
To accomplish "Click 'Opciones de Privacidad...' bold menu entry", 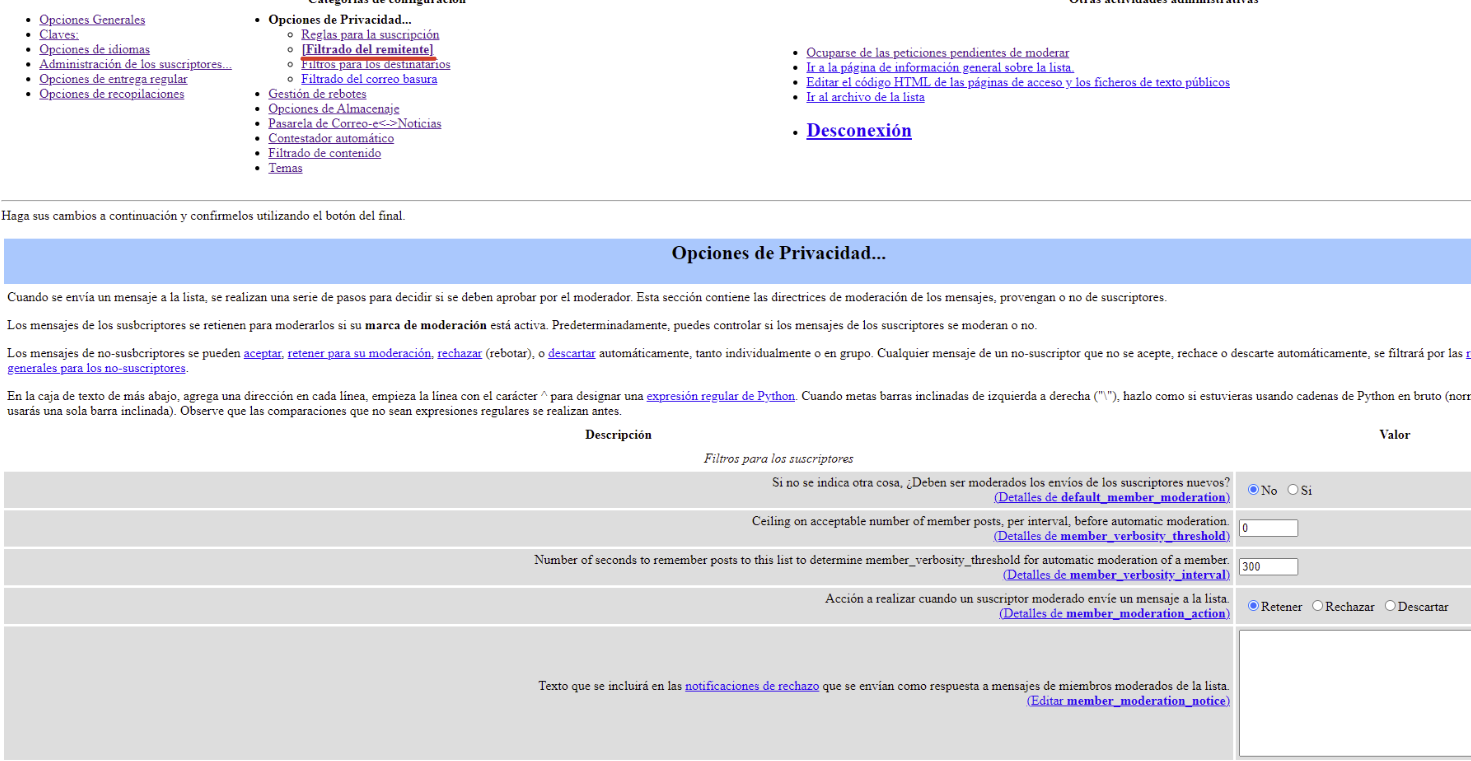I will (x=340, y=20).
